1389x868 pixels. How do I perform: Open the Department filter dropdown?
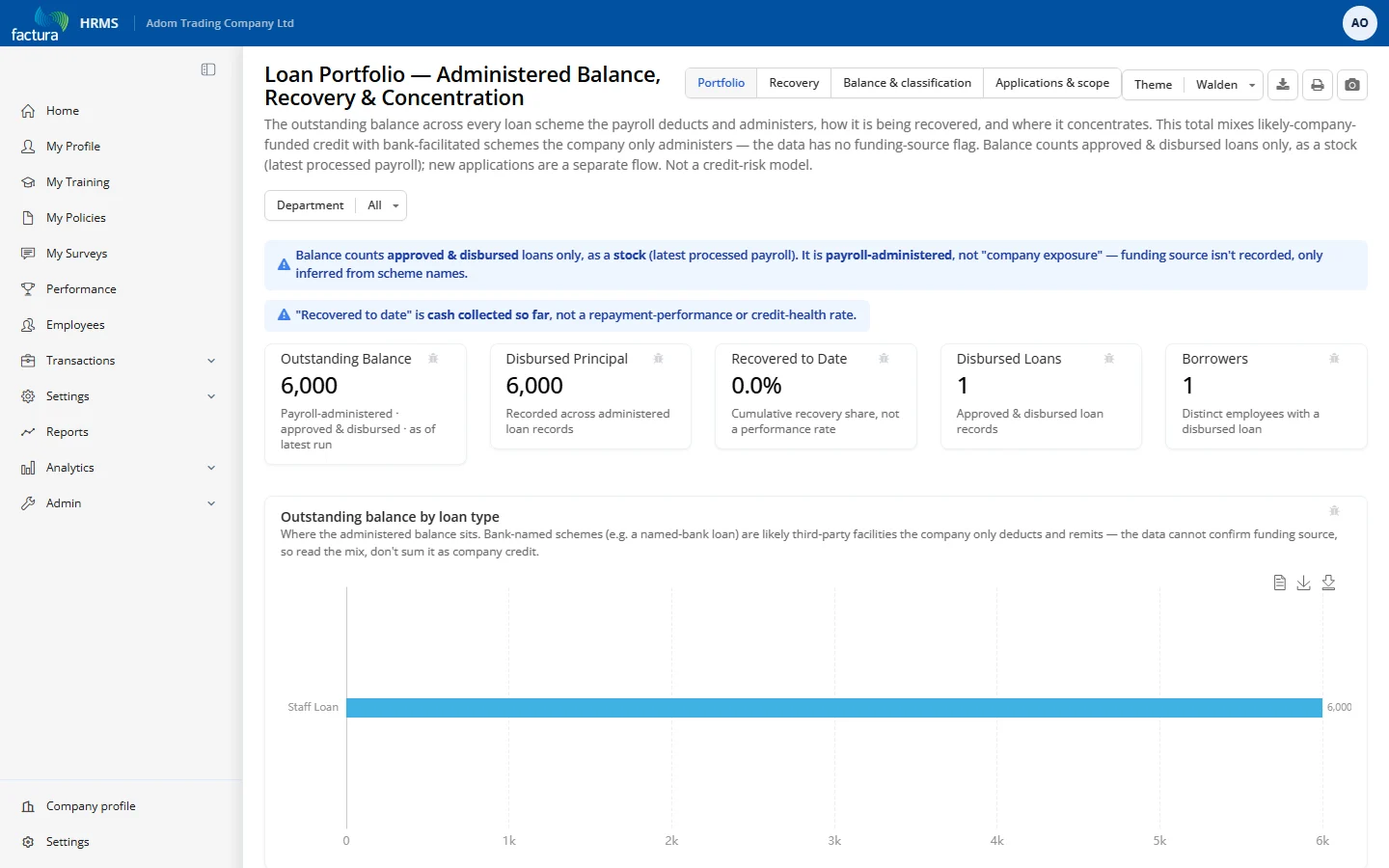coord(336,205)
